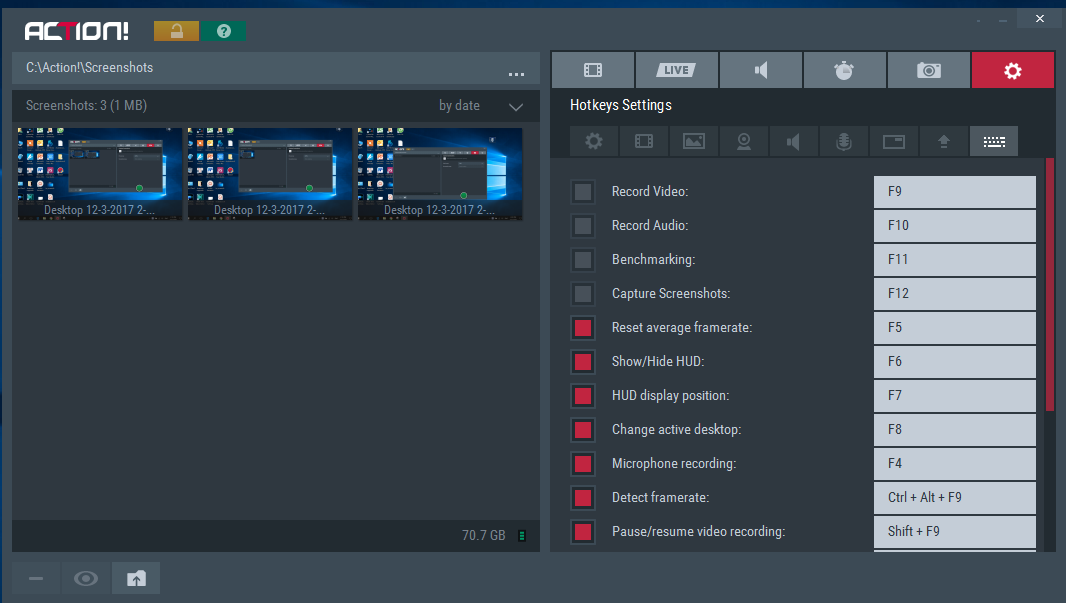This screenshot has width=1066, height=603.
Task: Switch to the LIVE streaming tab
Action: pyautogui.click(x=677, y=70)
